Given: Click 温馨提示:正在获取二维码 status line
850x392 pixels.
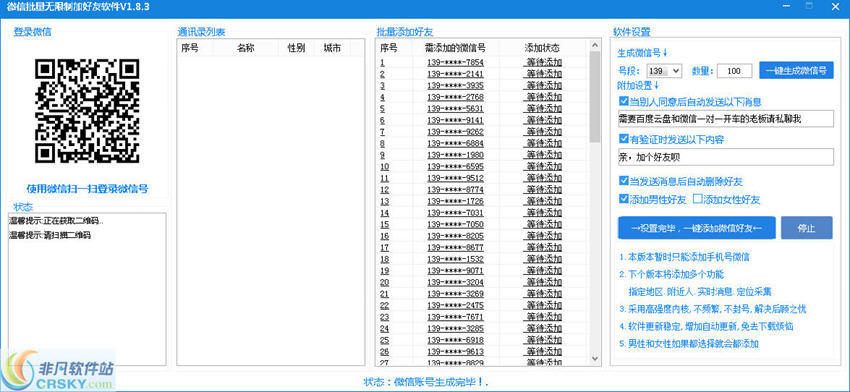Looking at the screenshot, I should [56, 221].
